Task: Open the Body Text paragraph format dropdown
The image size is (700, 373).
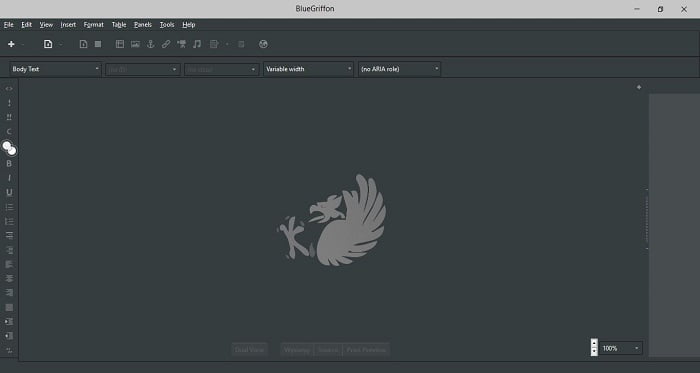Action: pos(55,69)
